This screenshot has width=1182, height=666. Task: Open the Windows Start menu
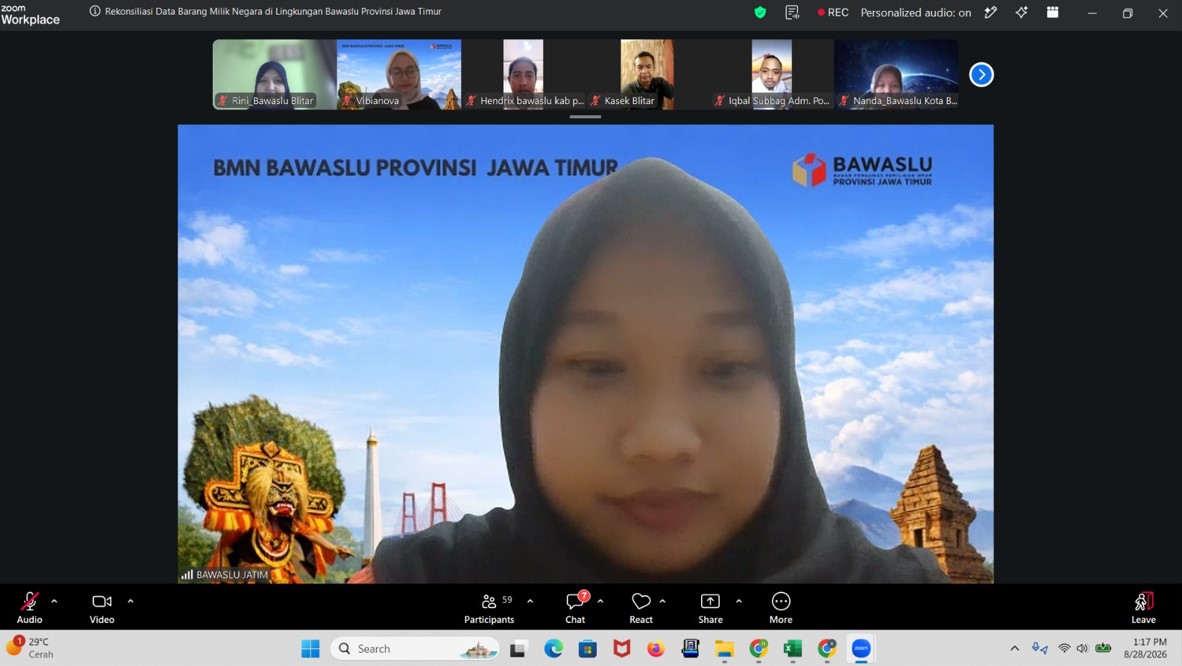311,649
